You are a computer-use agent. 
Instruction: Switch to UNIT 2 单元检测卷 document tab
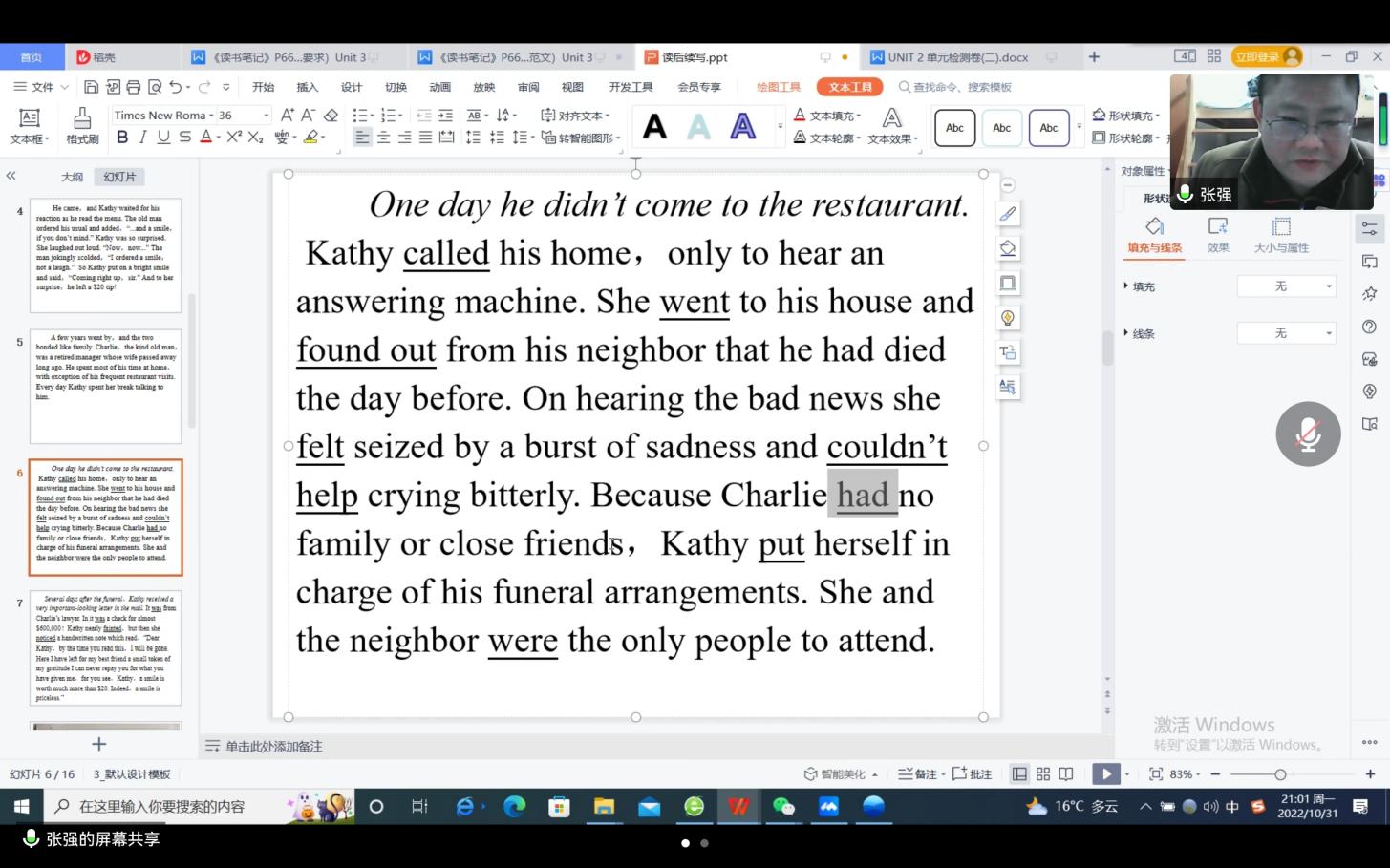point(958,57)
